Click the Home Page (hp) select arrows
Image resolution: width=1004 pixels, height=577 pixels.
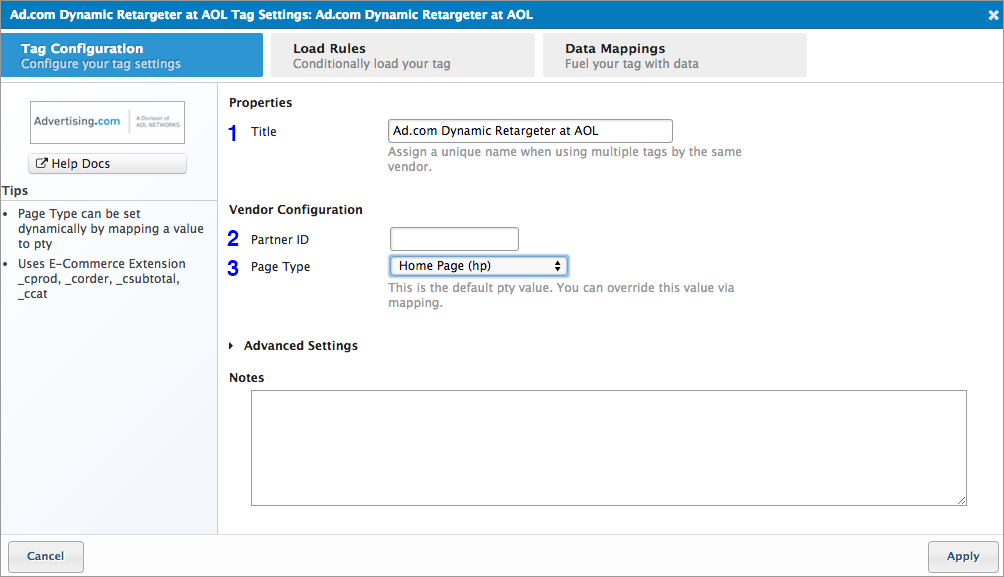[557, 266]
